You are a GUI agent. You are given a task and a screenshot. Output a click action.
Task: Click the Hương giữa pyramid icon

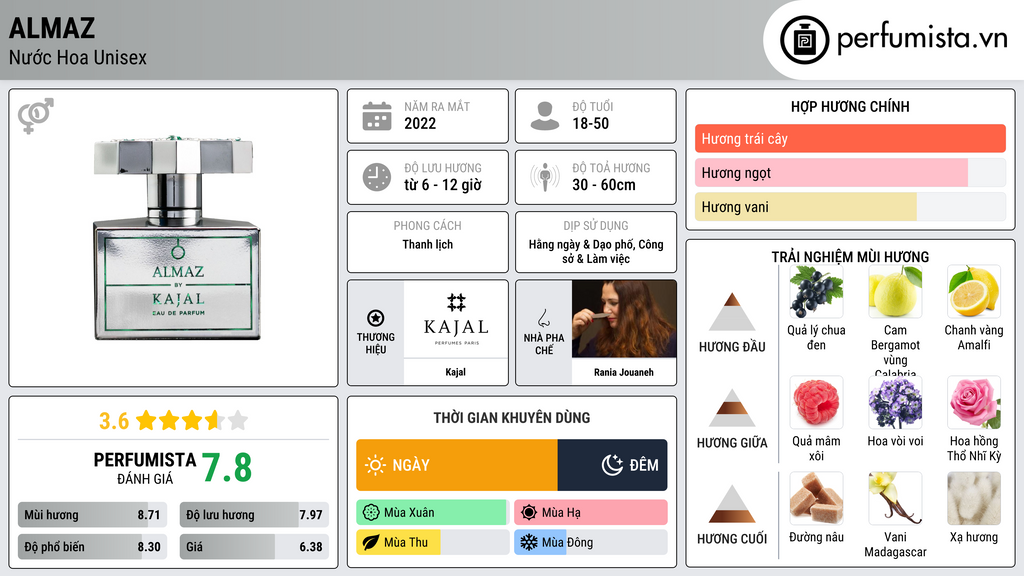pyautogui.click(x=732, y=408)
